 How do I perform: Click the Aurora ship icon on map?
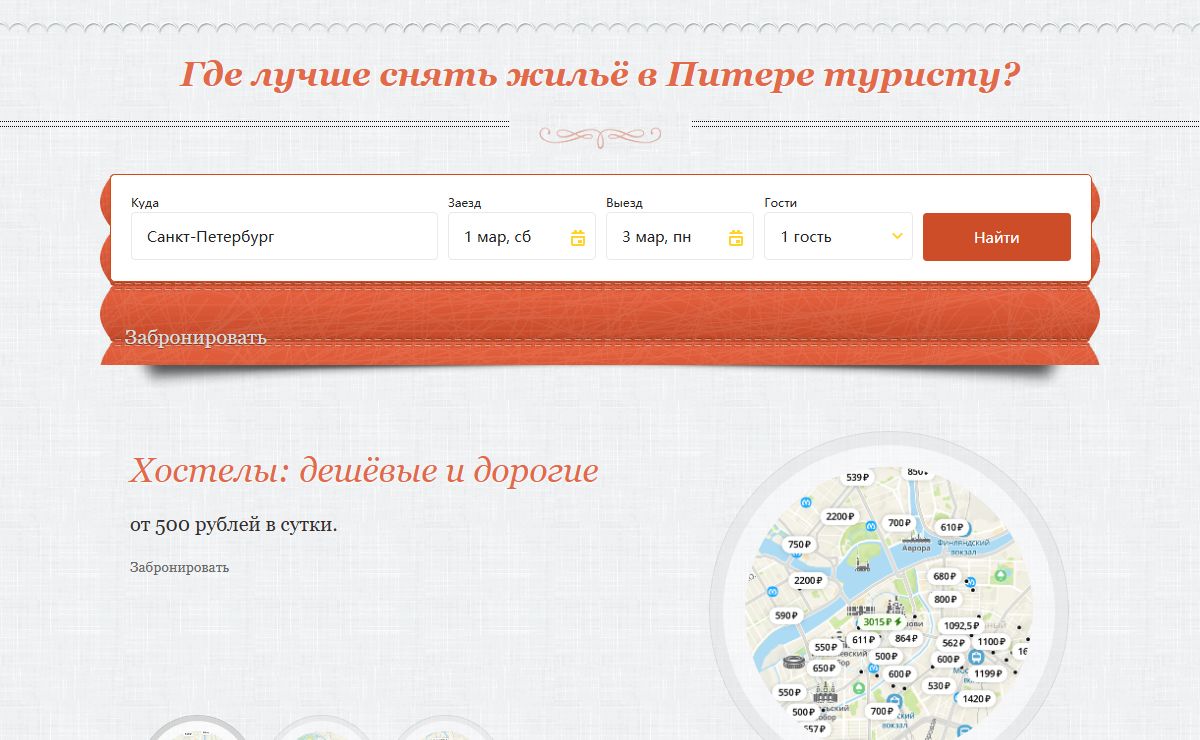coord(917,538)
